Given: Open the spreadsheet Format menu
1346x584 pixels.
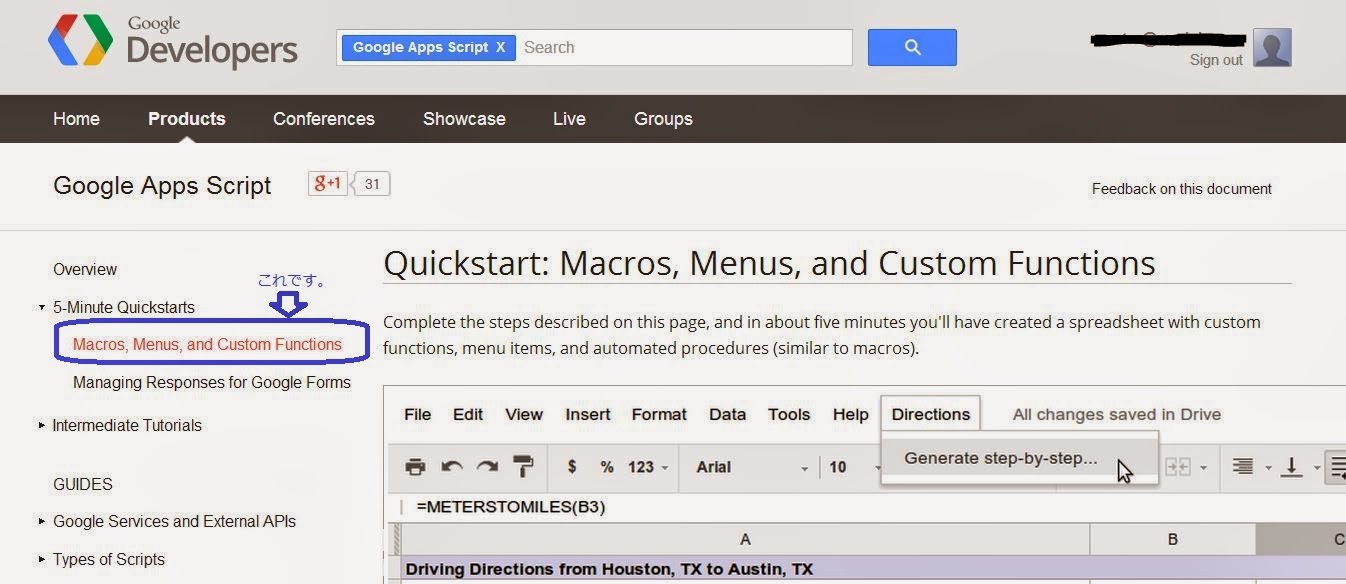Looking at the screenshot, I should 659,415.
